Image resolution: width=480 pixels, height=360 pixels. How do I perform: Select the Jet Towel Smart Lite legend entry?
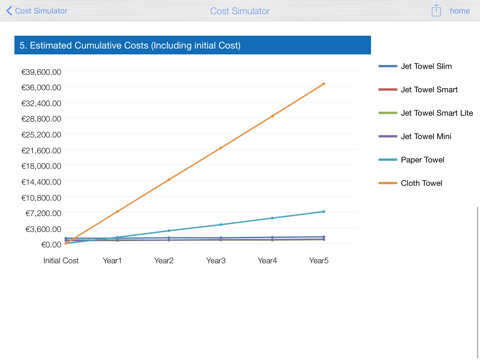[426, 113]
